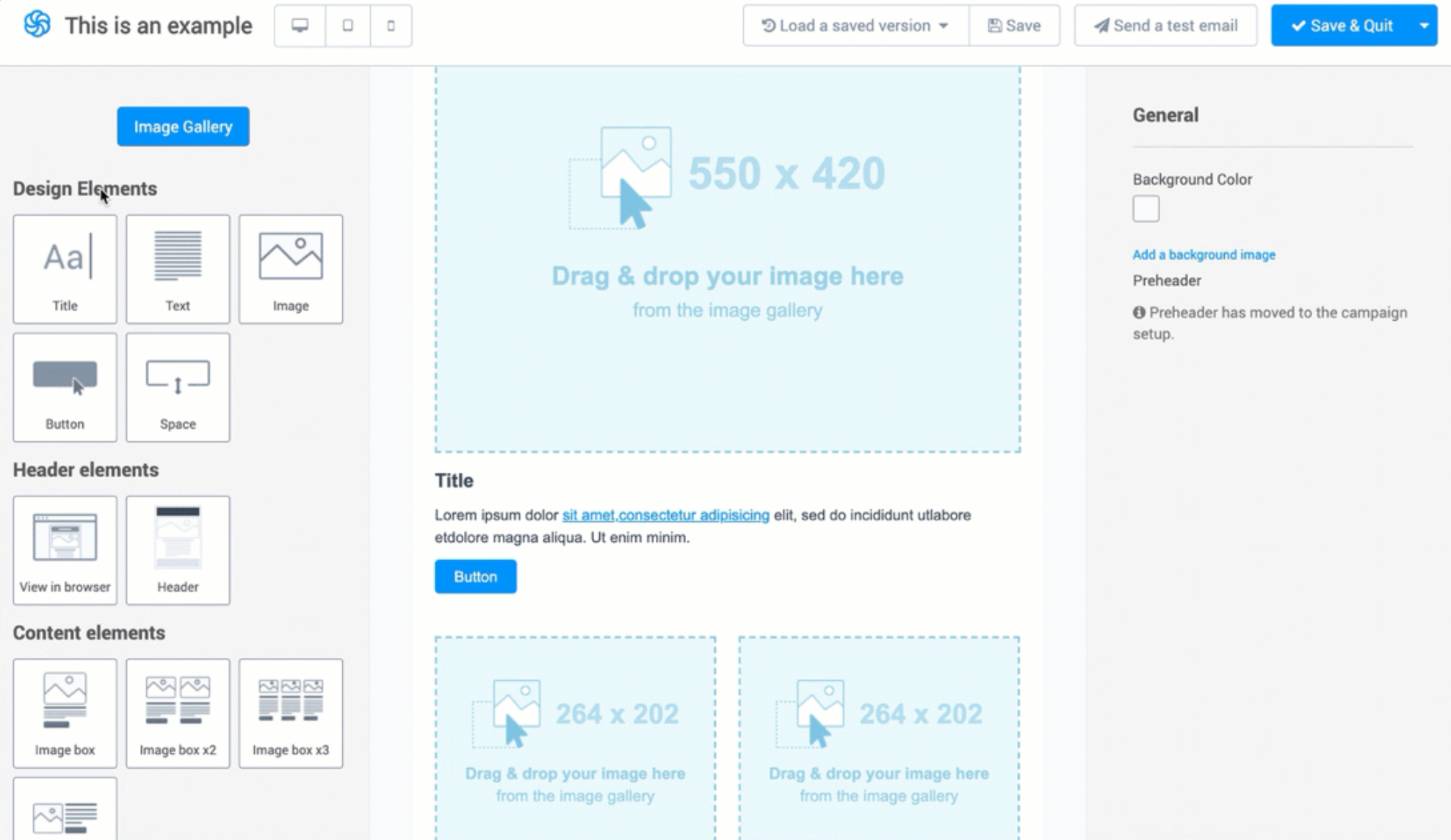The width and height of the screenshot is (1451, 840).
Task: Click Send a test email
Action: 1165,26
